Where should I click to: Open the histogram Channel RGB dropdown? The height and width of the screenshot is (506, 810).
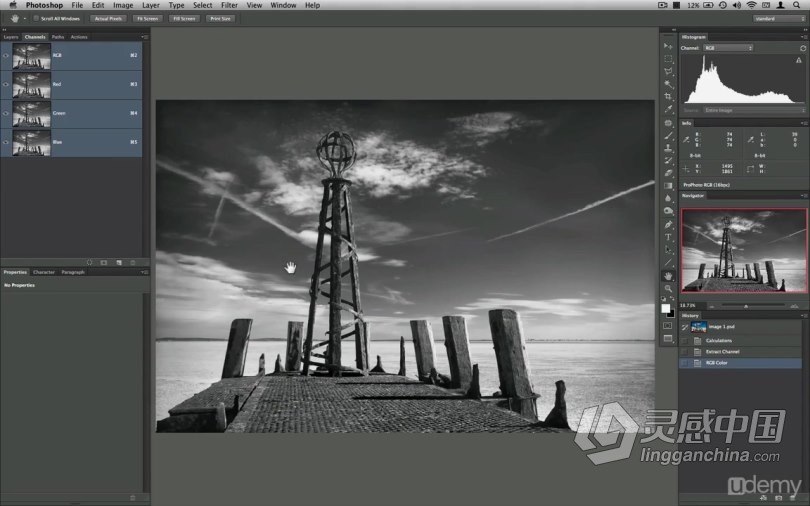[x=728, y=48]
